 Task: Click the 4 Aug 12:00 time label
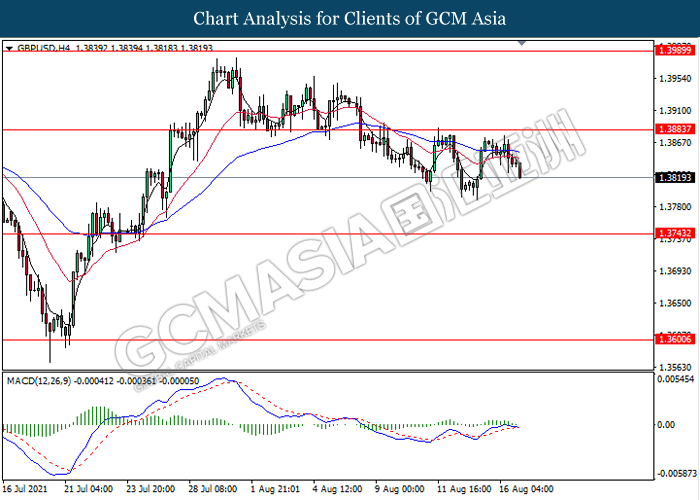(x=337, y=489)
